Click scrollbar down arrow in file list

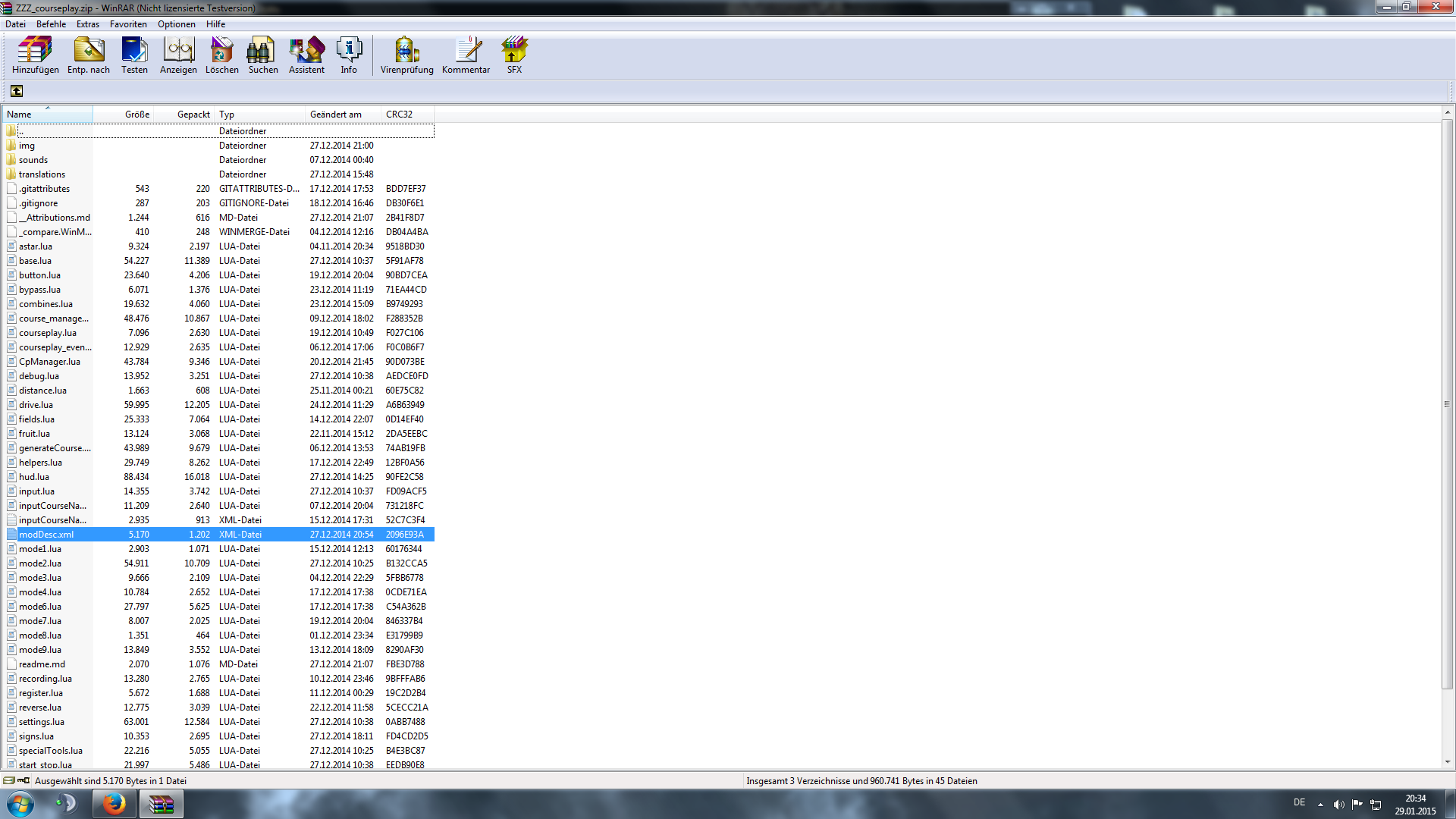click(1447, 762)
